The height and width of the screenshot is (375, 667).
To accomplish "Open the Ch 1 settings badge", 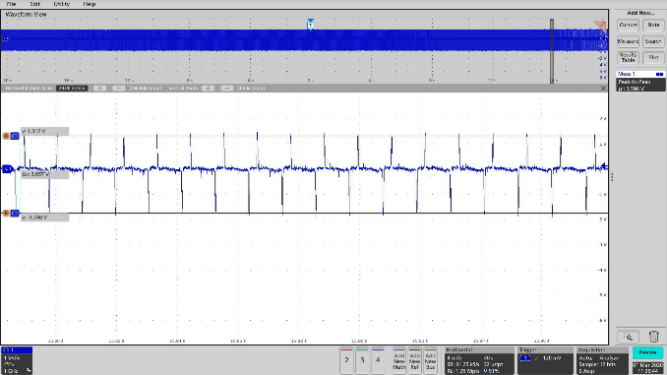I will click(x=17, y=361).
